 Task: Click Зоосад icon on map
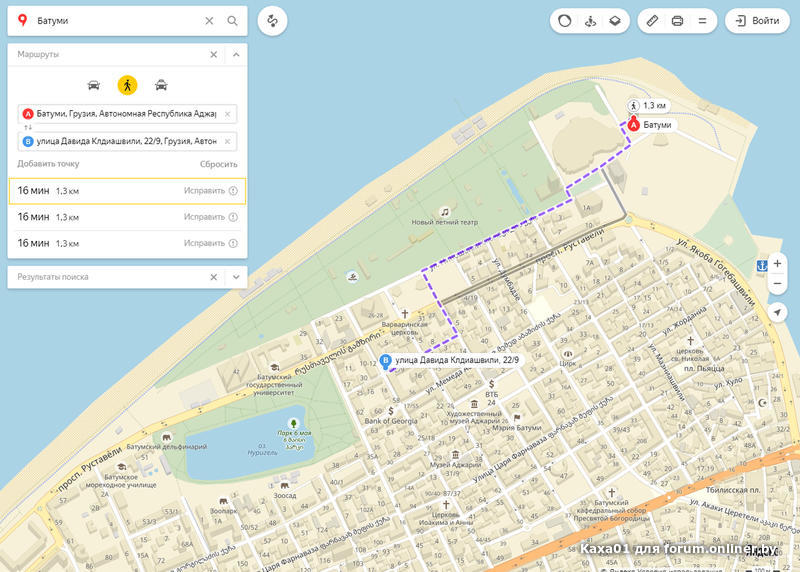(285, 486)
